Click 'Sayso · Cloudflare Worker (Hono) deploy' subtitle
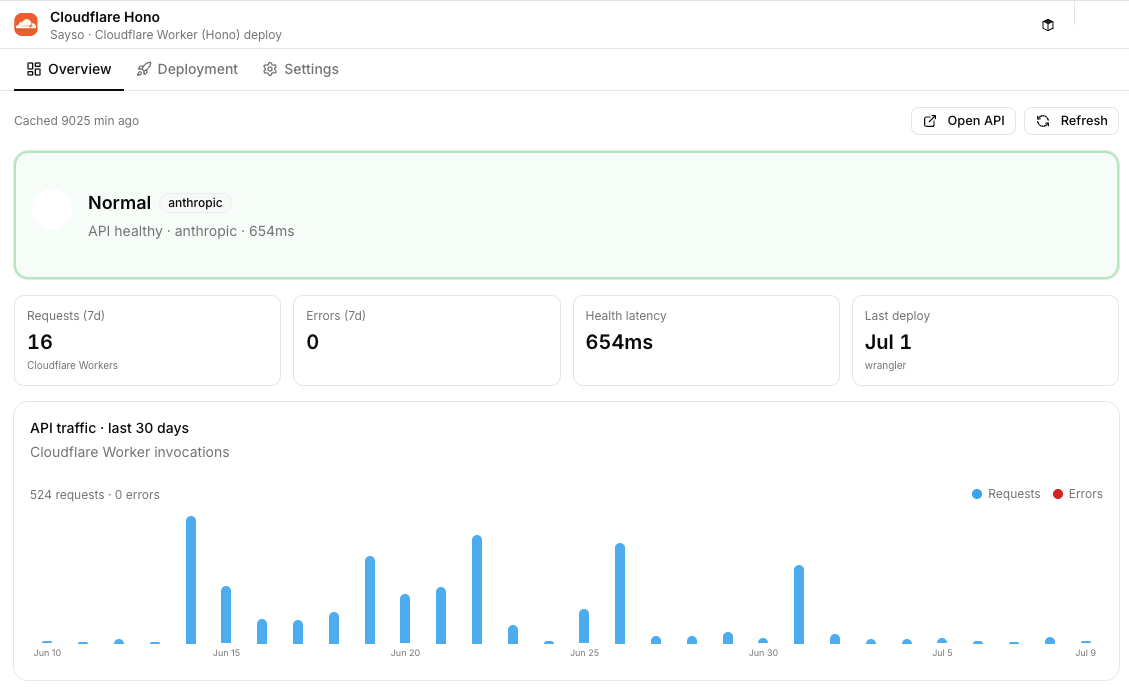 coord(166,35)
